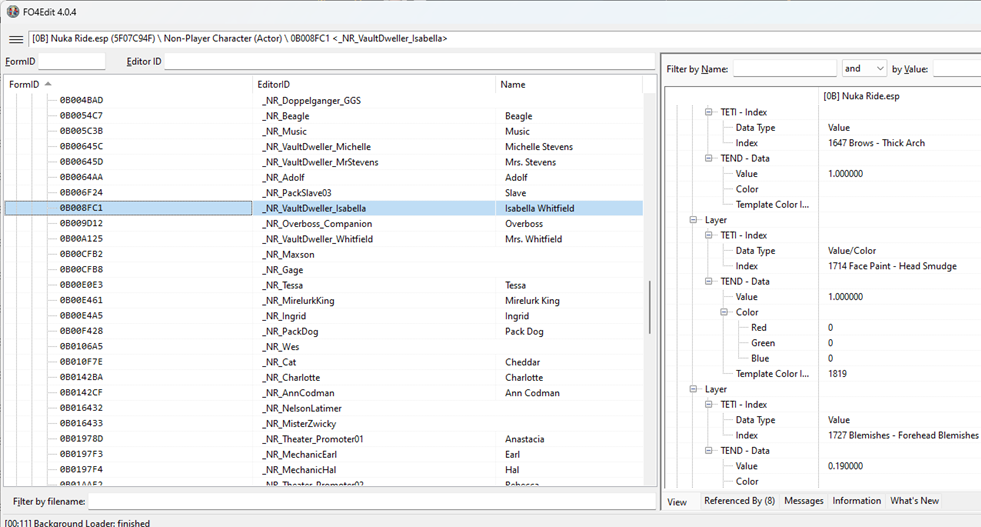Sort by the EditorID column header
The height and width of the screenshot is (527, 981).
coord(374,84)
